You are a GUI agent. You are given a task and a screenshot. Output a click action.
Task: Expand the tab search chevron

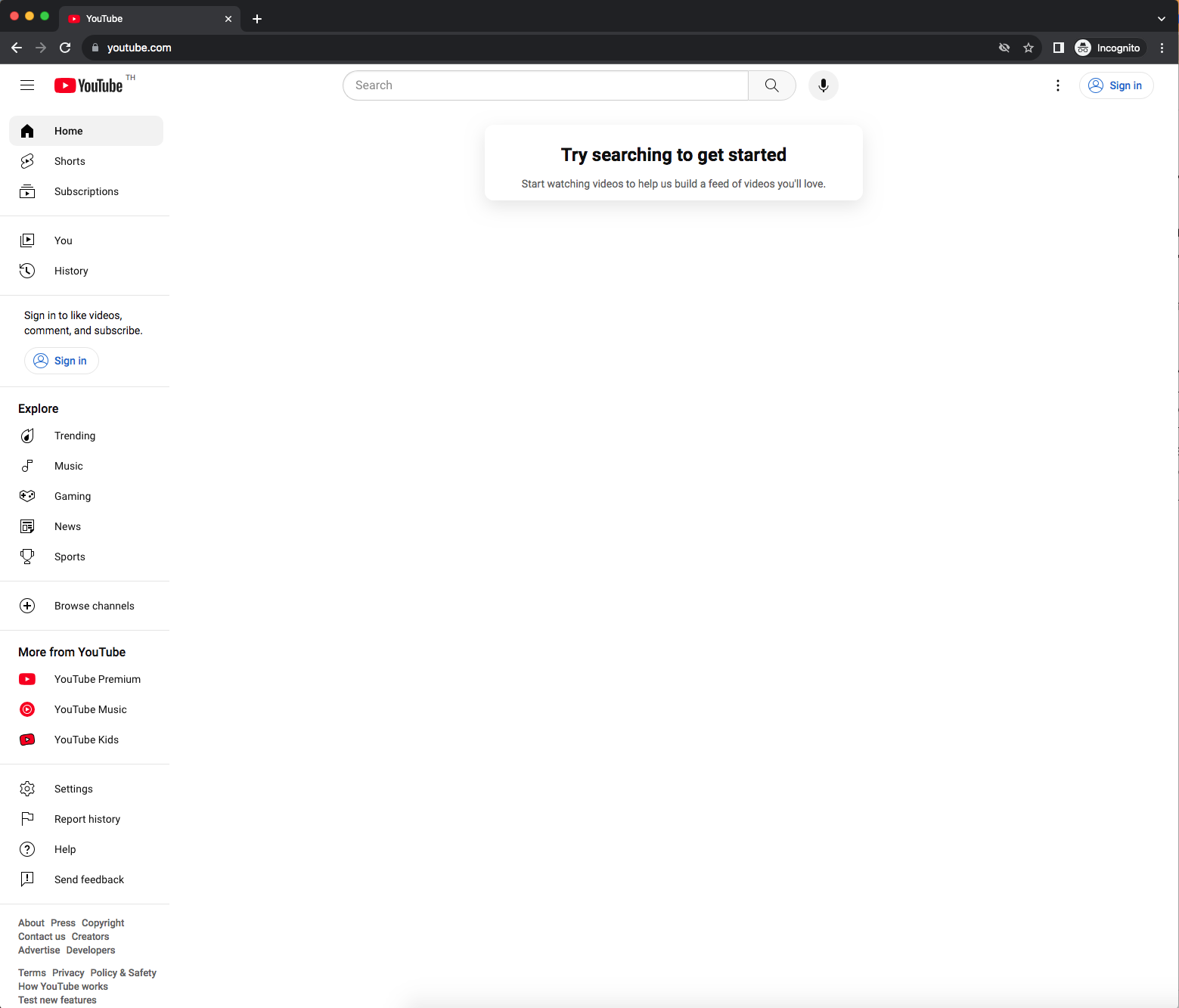pos(1161,19)
